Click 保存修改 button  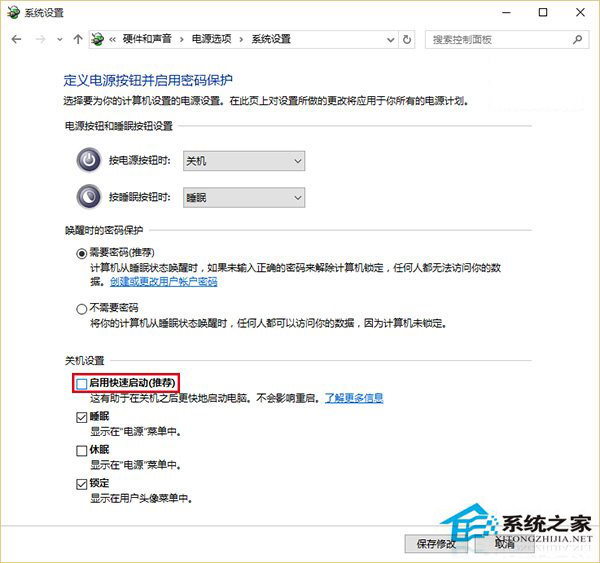(436, 543)
